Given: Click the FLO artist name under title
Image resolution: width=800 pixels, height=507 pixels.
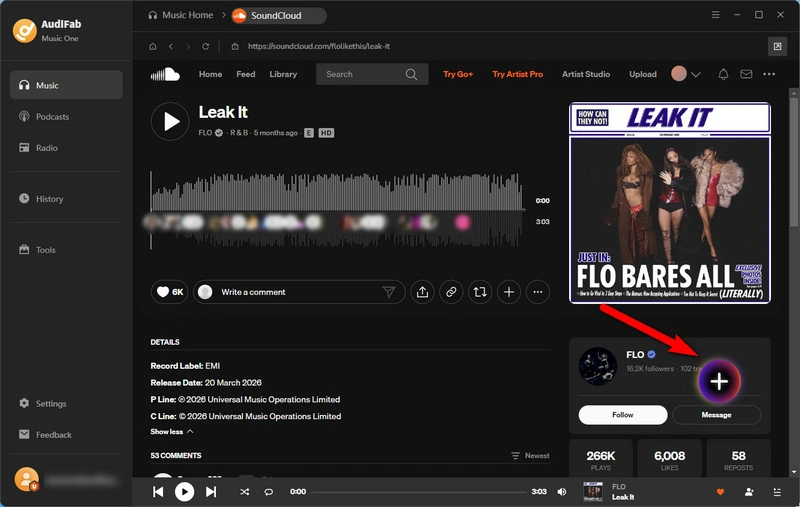Looking at the screenshot, I should coord(205,133).
